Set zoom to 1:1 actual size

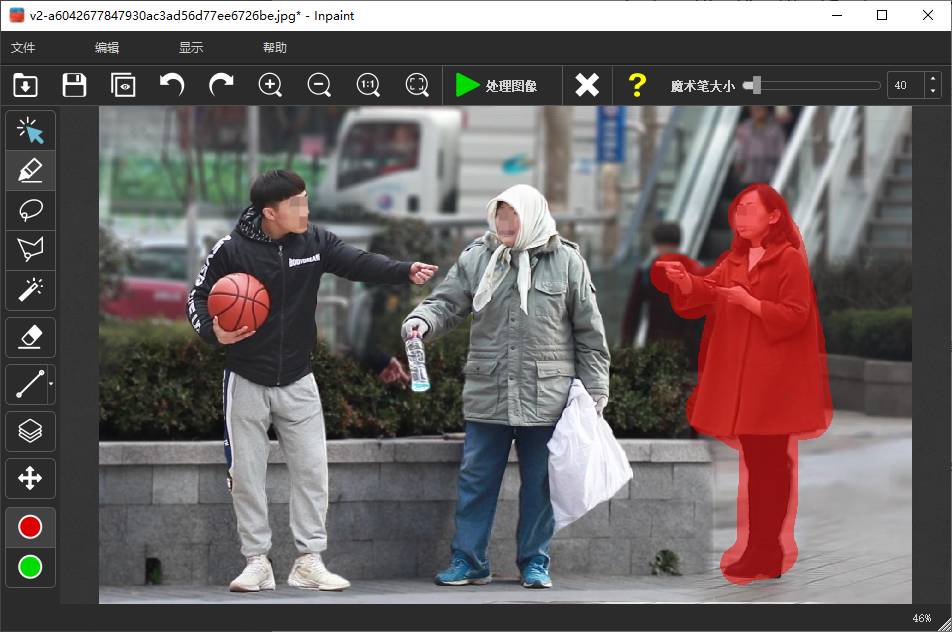click(x=368, y=85)
